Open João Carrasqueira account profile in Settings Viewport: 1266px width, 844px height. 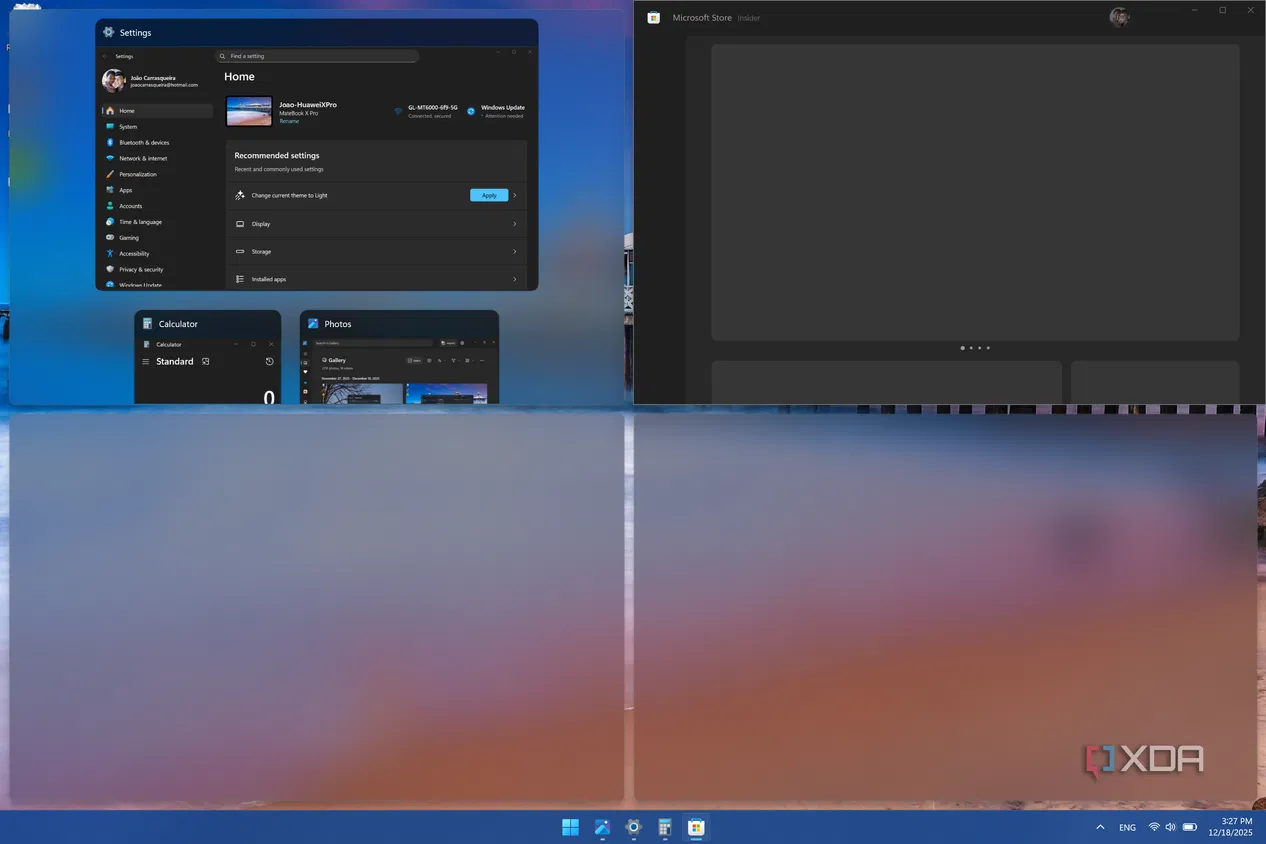(151, 81)
